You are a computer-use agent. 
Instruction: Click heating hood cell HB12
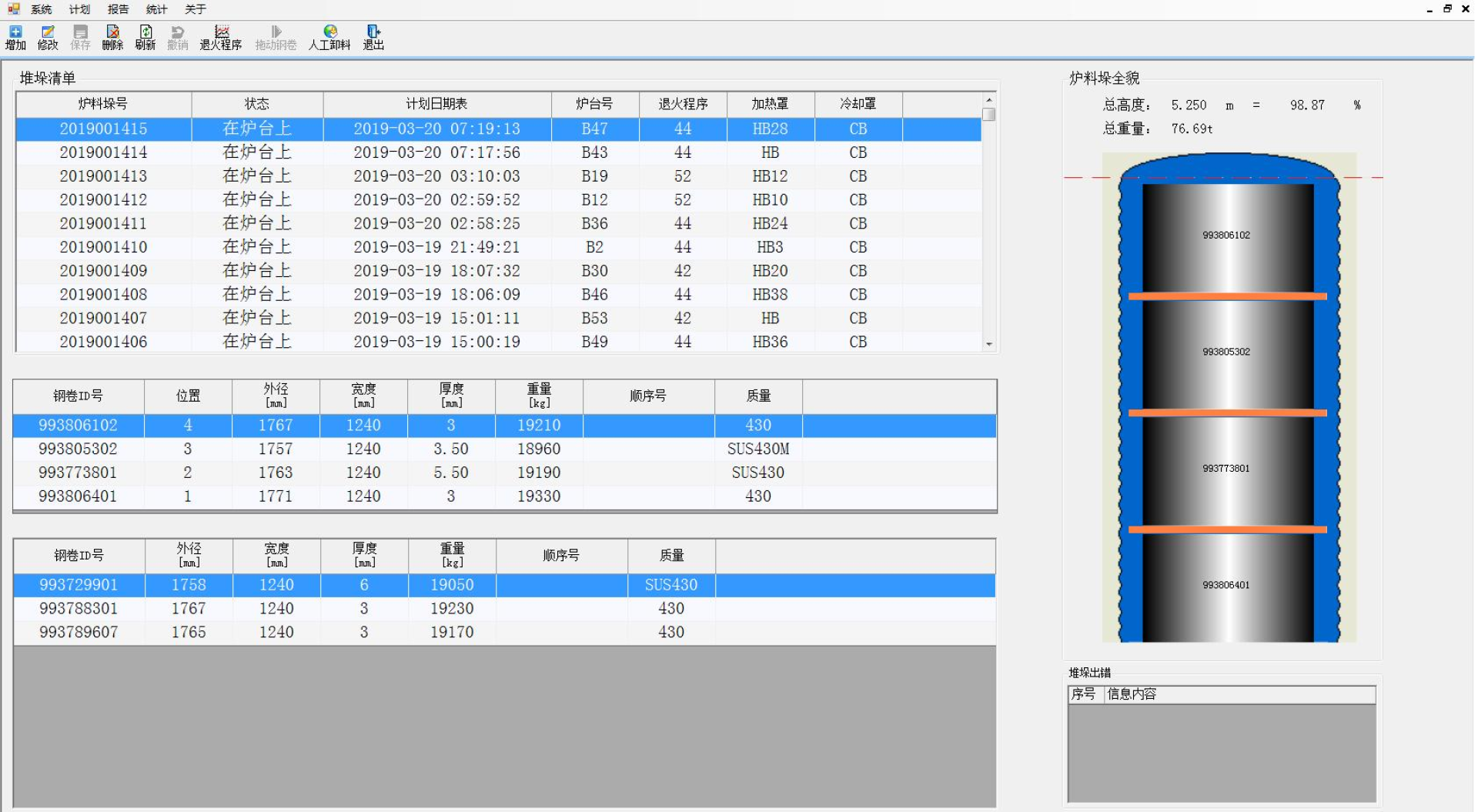coord(770,176)
